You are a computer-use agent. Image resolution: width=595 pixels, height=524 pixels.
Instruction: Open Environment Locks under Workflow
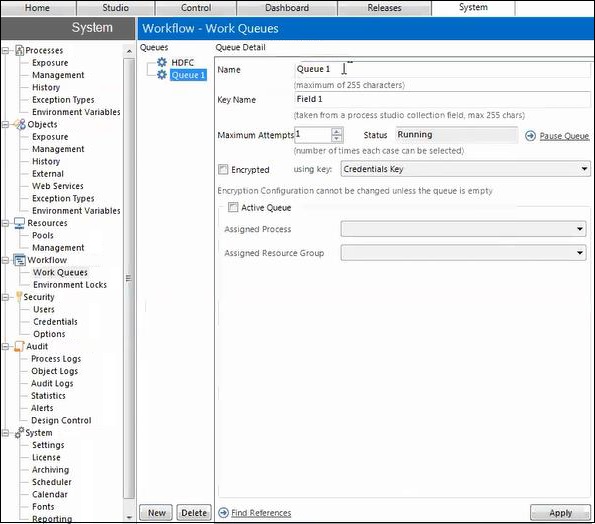[x=70, y=285]
